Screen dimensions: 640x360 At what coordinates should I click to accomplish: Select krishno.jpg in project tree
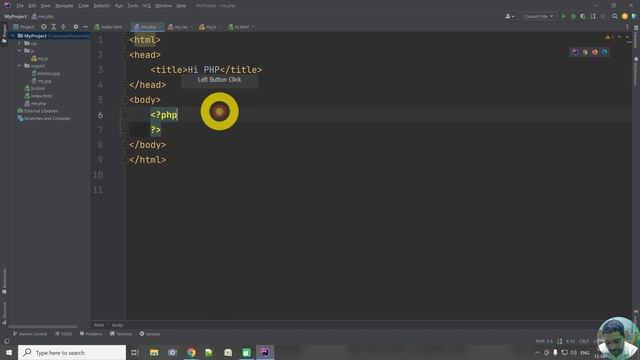coord(46,73)
